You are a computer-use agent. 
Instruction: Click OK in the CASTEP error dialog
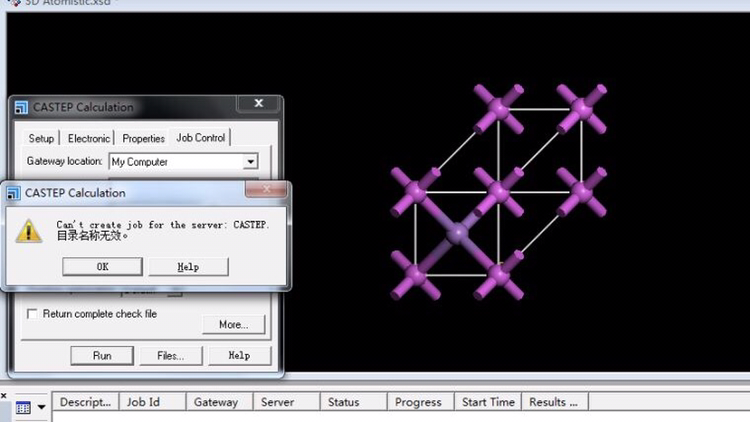pyautogui.click(x=102, y=267)
